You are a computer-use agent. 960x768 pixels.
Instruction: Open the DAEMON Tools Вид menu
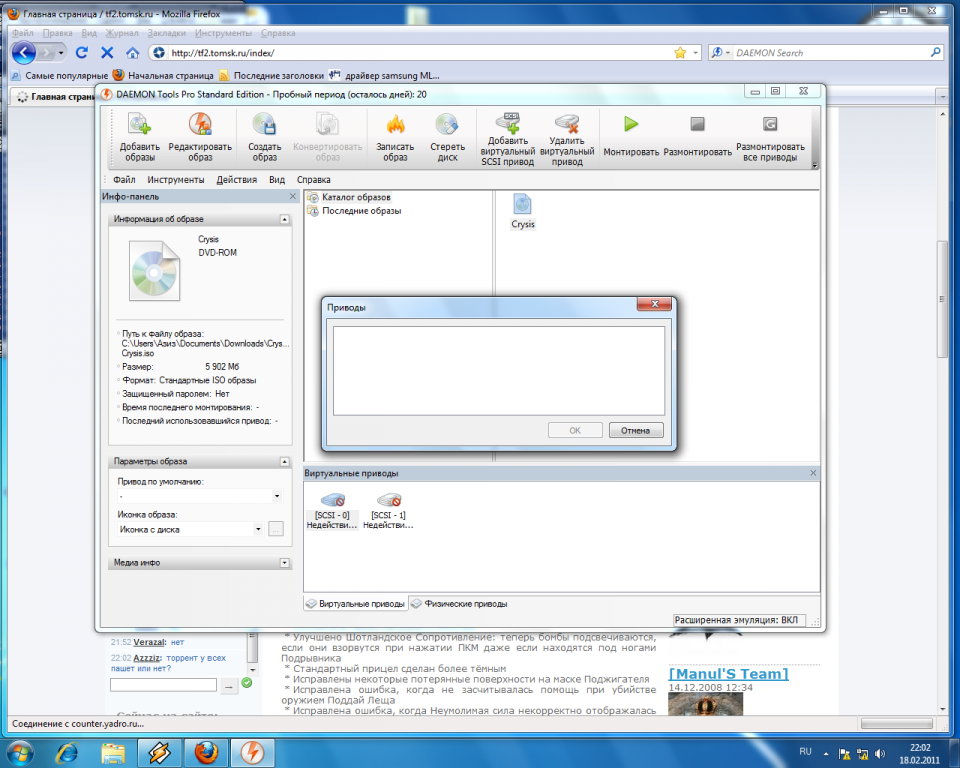[277, 179]
